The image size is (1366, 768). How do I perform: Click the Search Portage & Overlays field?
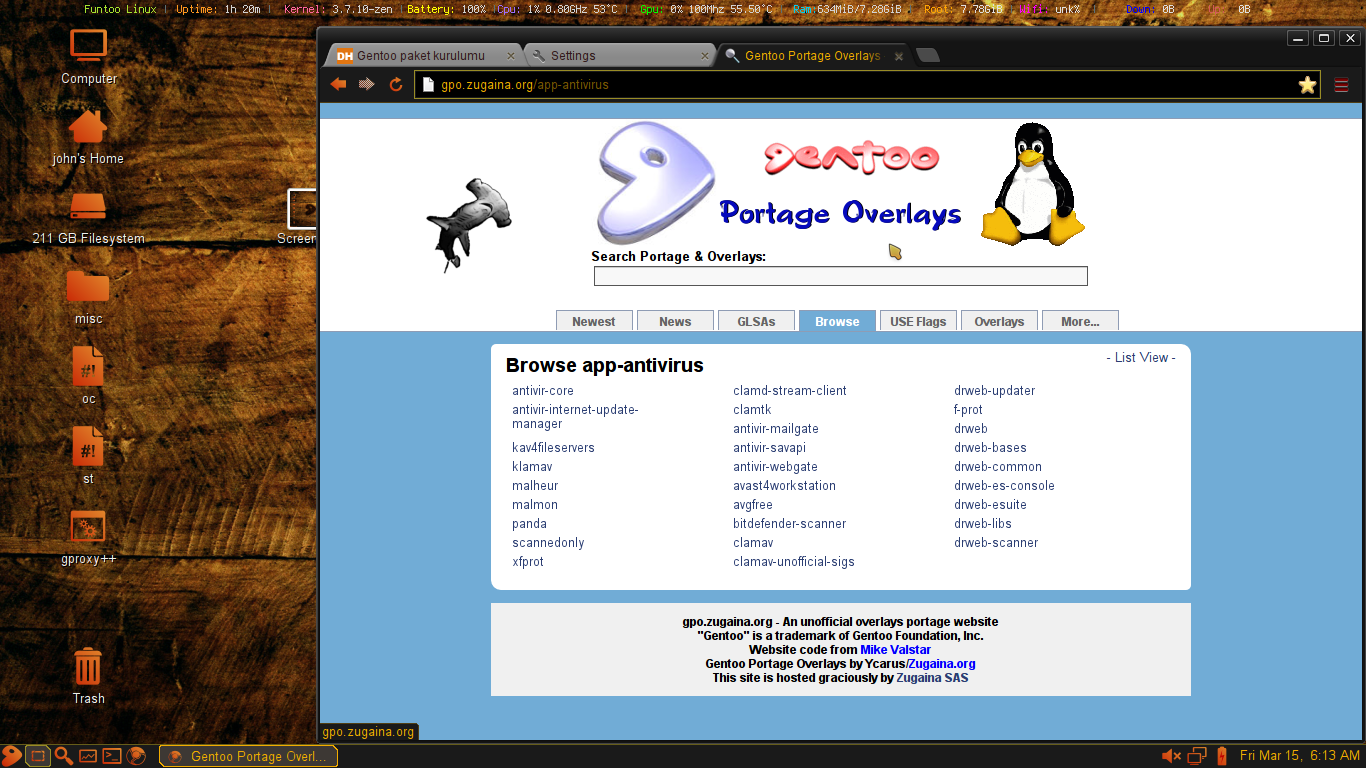pyautogui.click(x=840, y=276)
